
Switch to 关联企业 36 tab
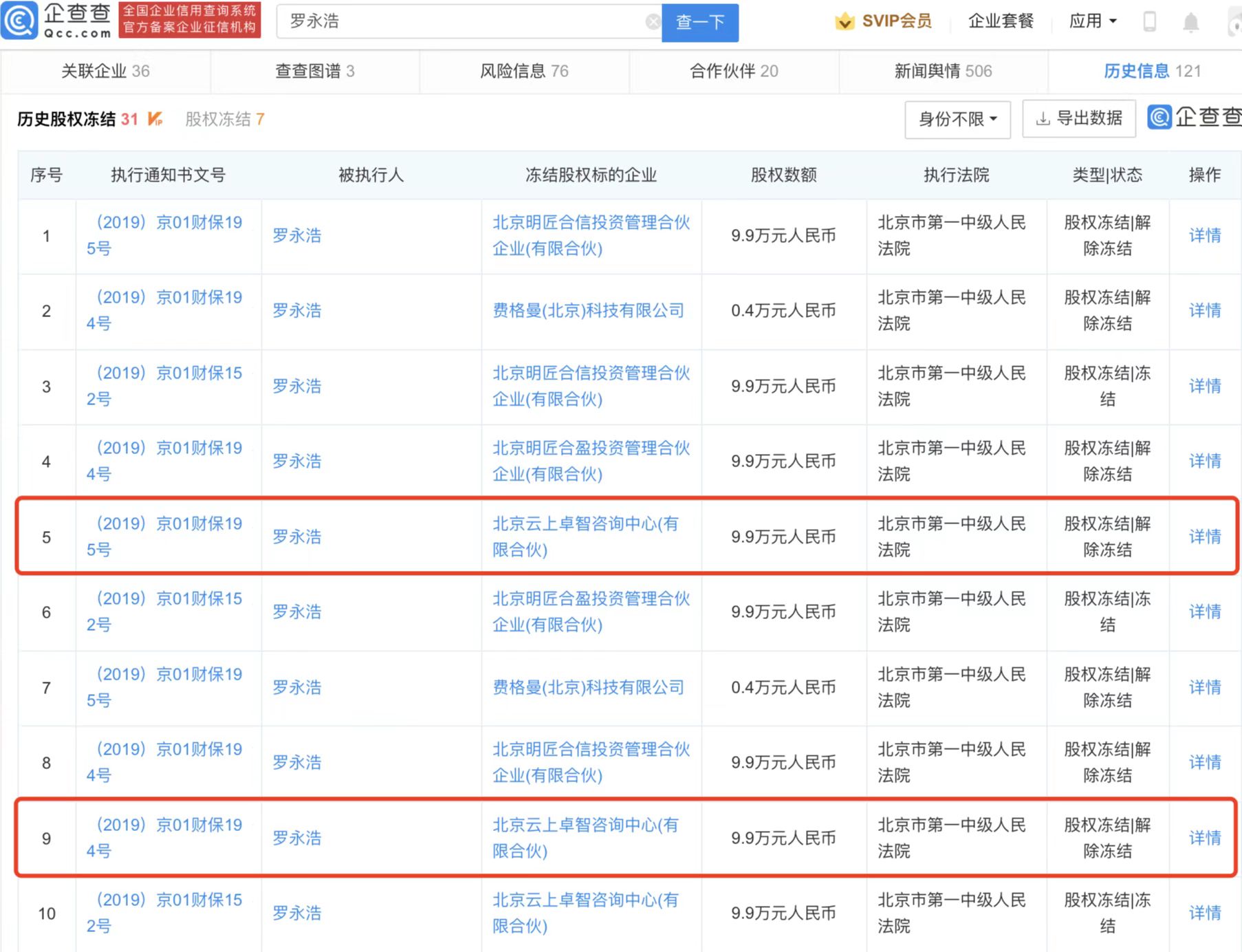tap(105, 71)
